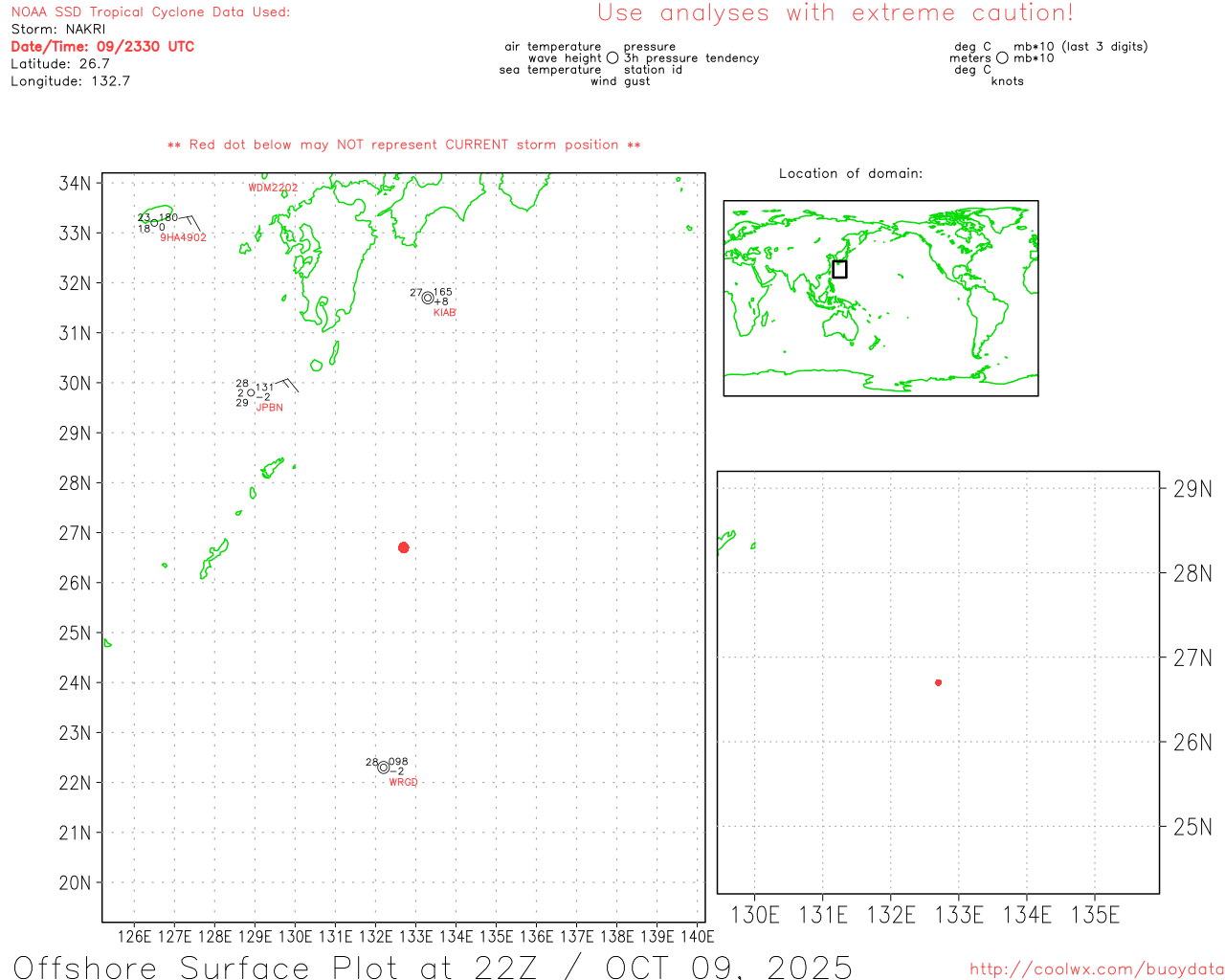The image size is (1225, 980).
Task: Click the black domain rectangle on world map
Action: [839, 269]
